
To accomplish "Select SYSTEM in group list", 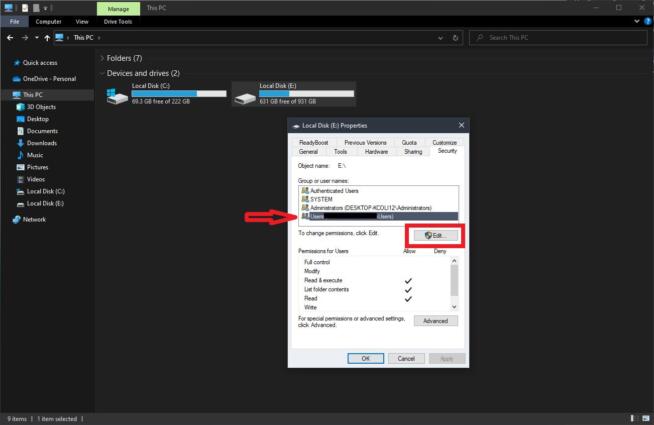I will [x=379, y=199].
